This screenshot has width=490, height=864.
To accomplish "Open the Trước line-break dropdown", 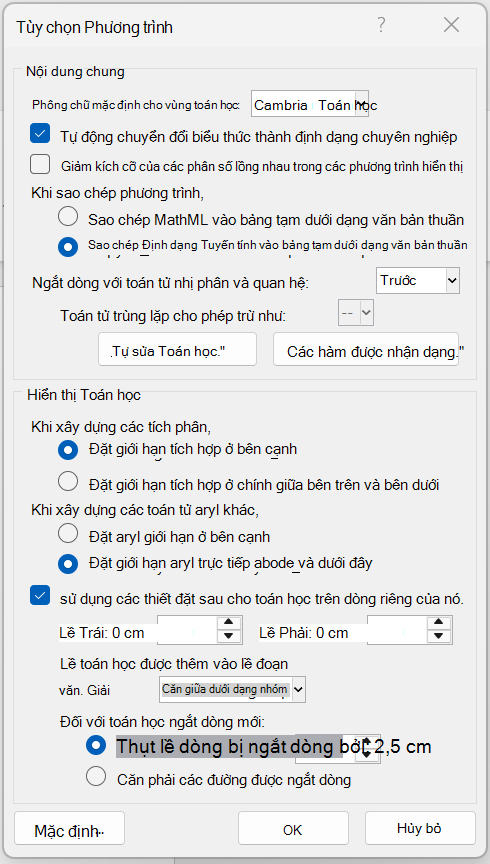I will [418, 280].
